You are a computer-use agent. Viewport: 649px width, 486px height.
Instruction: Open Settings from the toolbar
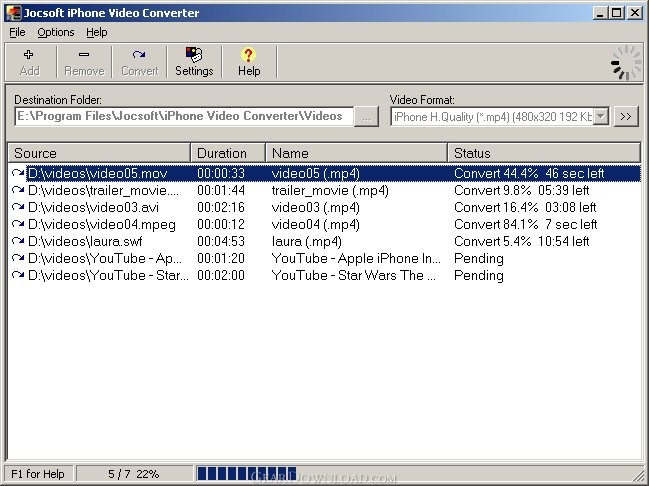(x=194, y=63)
